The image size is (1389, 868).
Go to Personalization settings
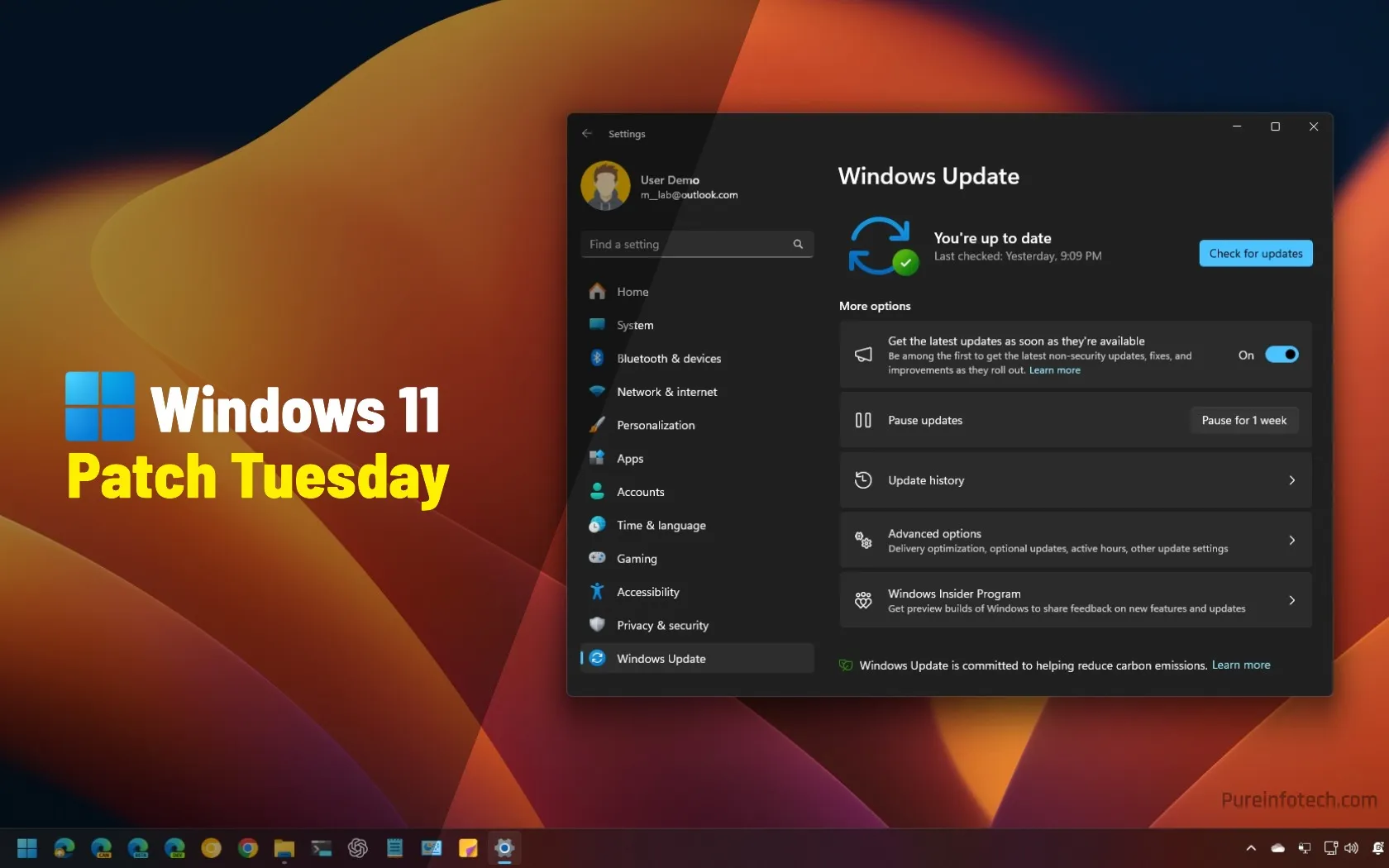[697, 425]
